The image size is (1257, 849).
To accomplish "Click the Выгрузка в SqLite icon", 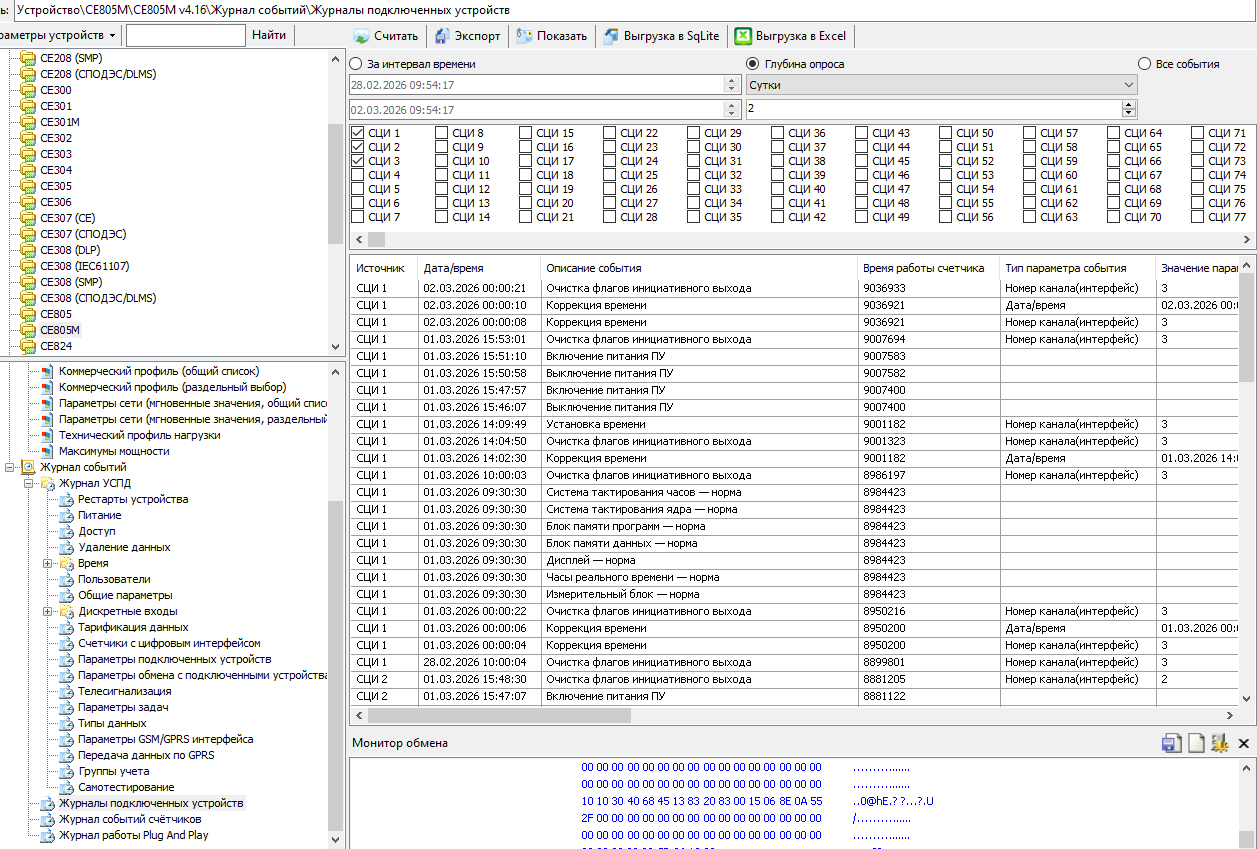I will pos(610,36).
